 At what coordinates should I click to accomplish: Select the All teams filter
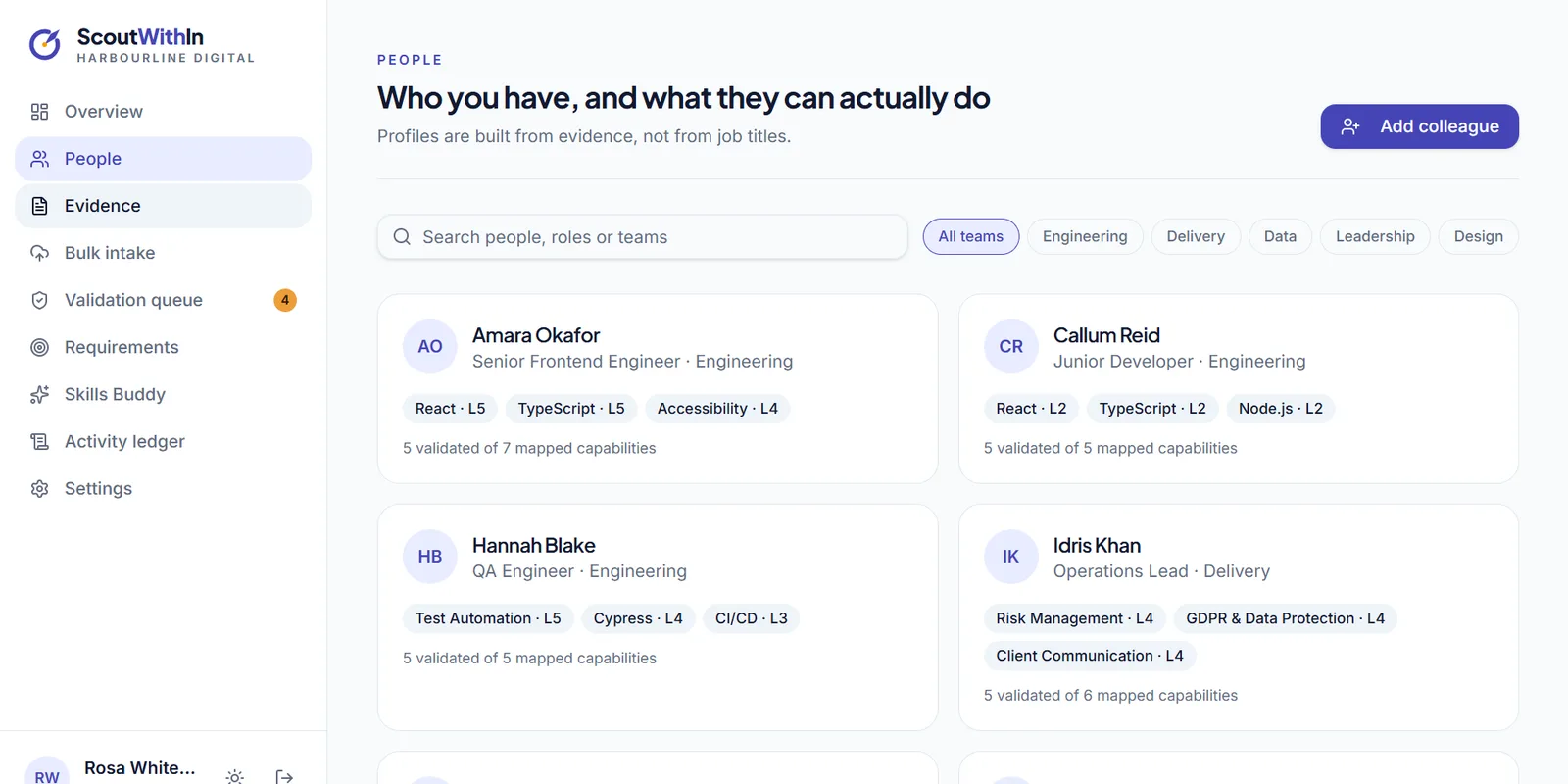coord(970,236)
